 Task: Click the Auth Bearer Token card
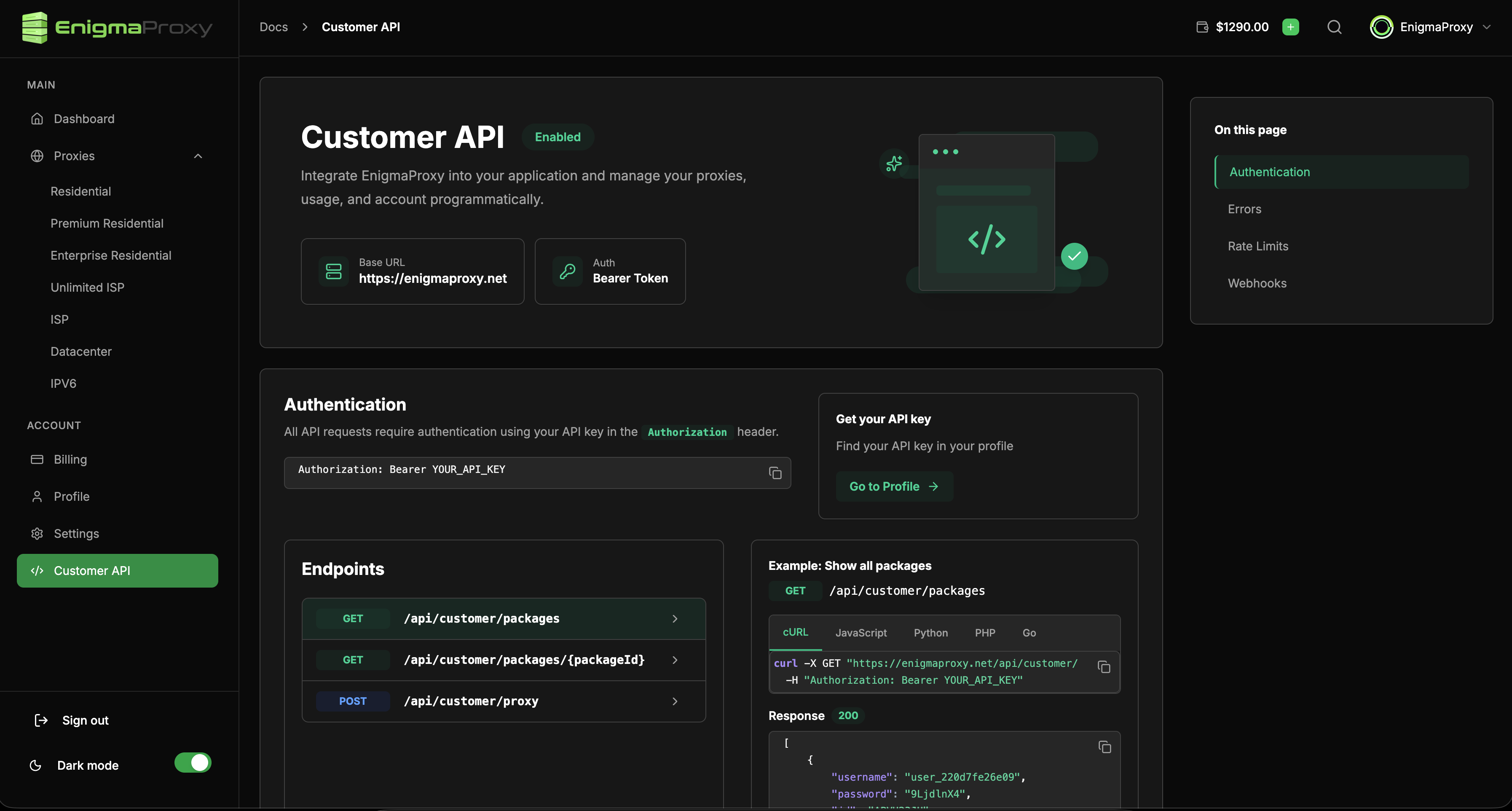(x=611, y=271)
